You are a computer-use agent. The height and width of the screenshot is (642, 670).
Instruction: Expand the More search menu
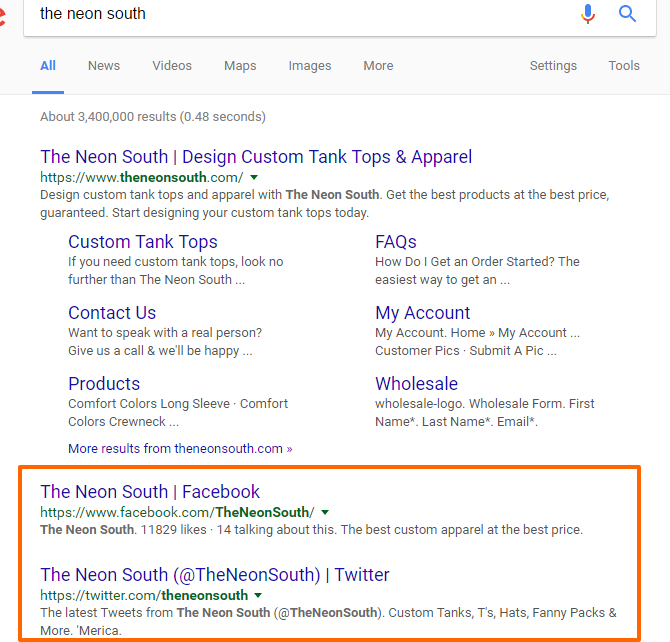[x=378, y=65]
